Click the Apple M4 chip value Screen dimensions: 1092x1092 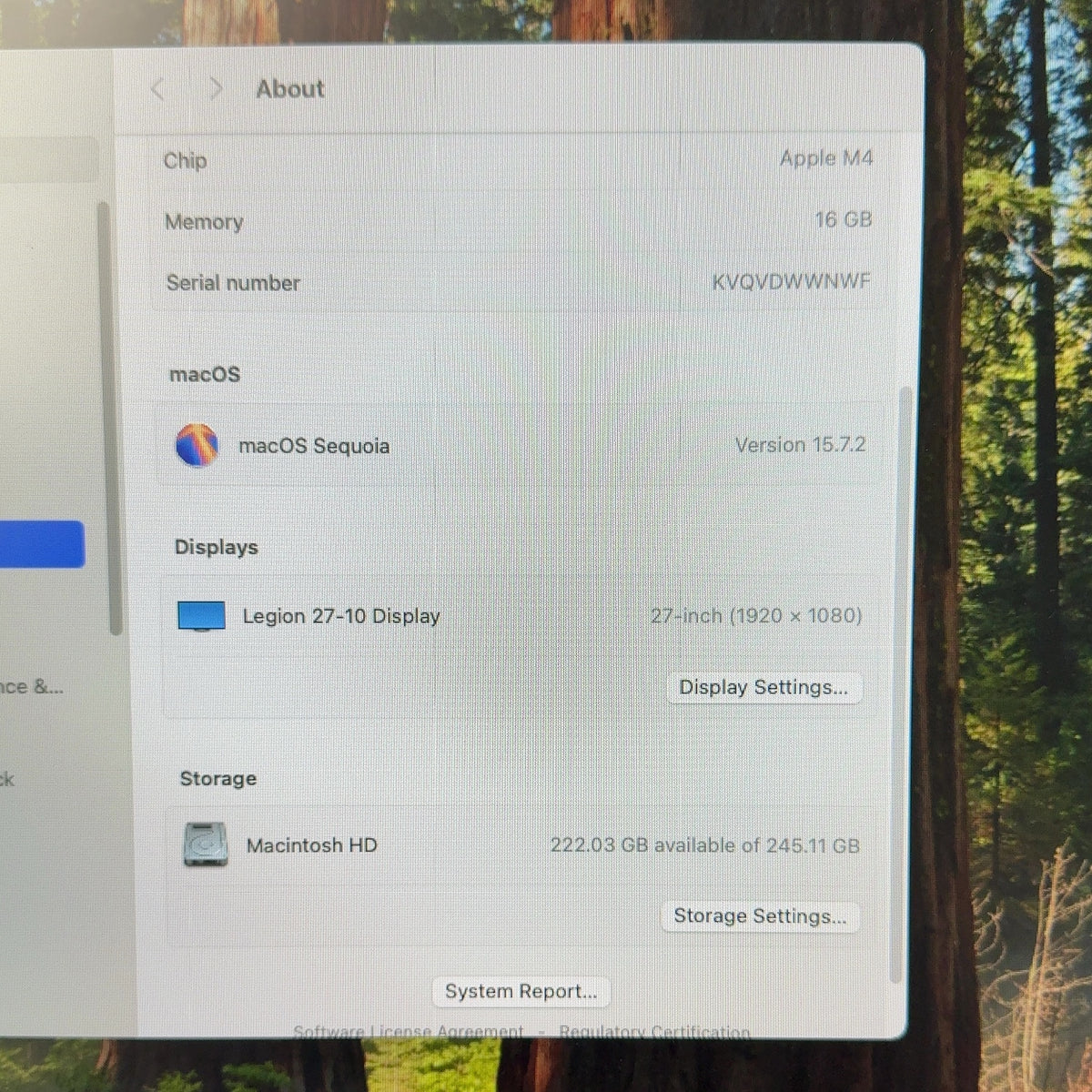tap(826, 158)
